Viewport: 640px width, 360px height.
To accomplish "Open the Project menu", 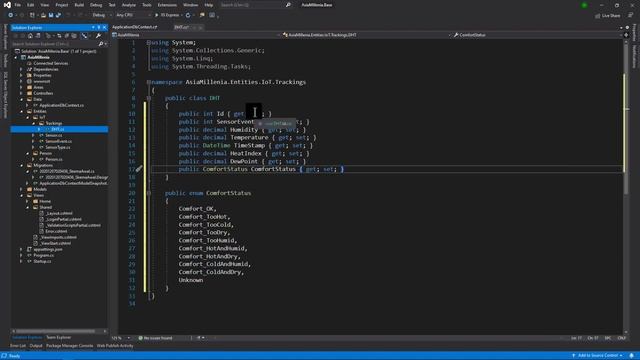I will 62,5.
